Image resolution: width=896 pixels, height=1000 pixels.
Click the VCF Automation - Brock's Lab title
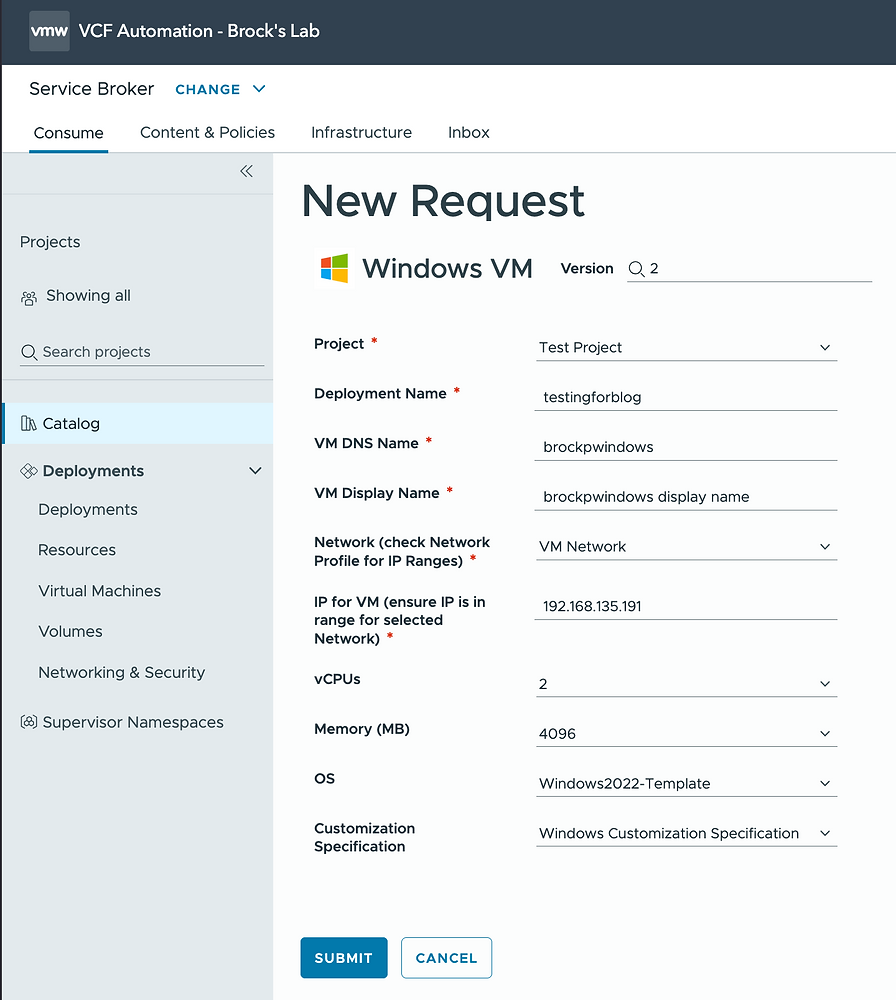199,31
